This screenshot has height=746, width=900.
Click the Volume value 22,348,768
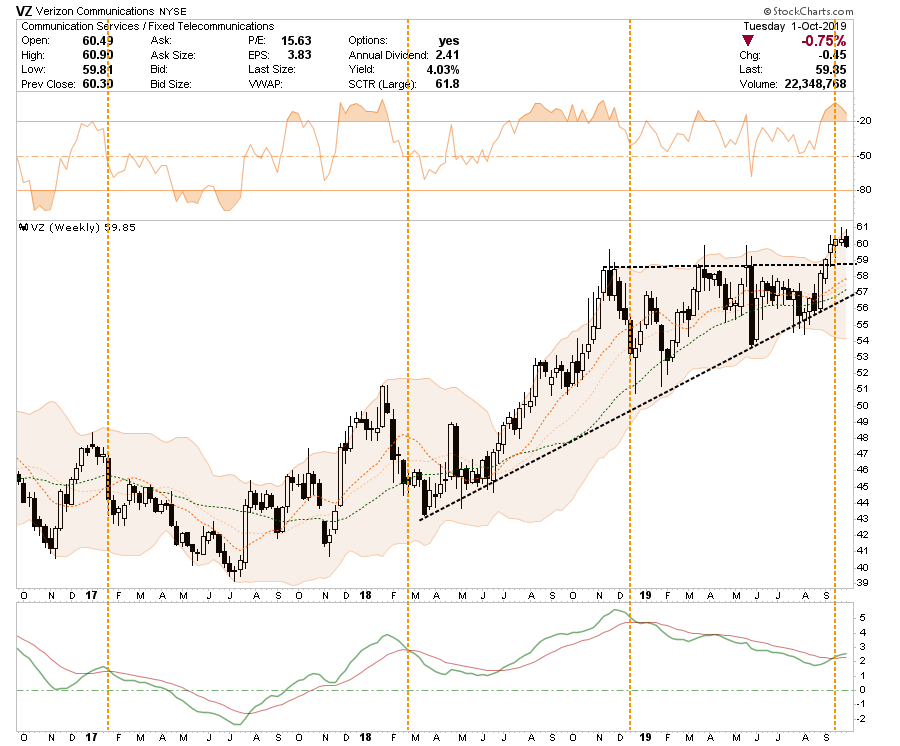tap(815, 84)
